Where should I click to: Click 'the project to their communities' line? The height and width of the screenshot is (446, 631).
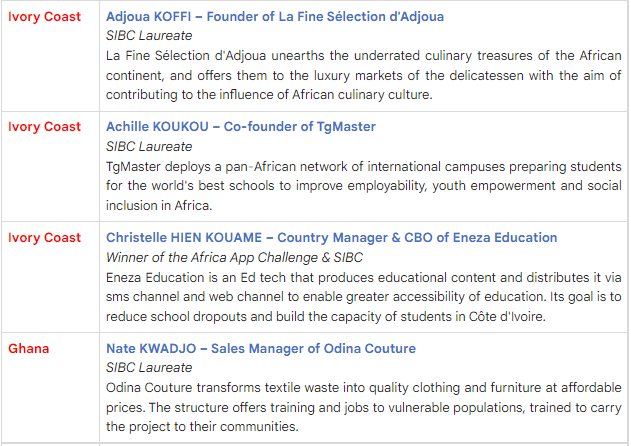click(202, 427)
